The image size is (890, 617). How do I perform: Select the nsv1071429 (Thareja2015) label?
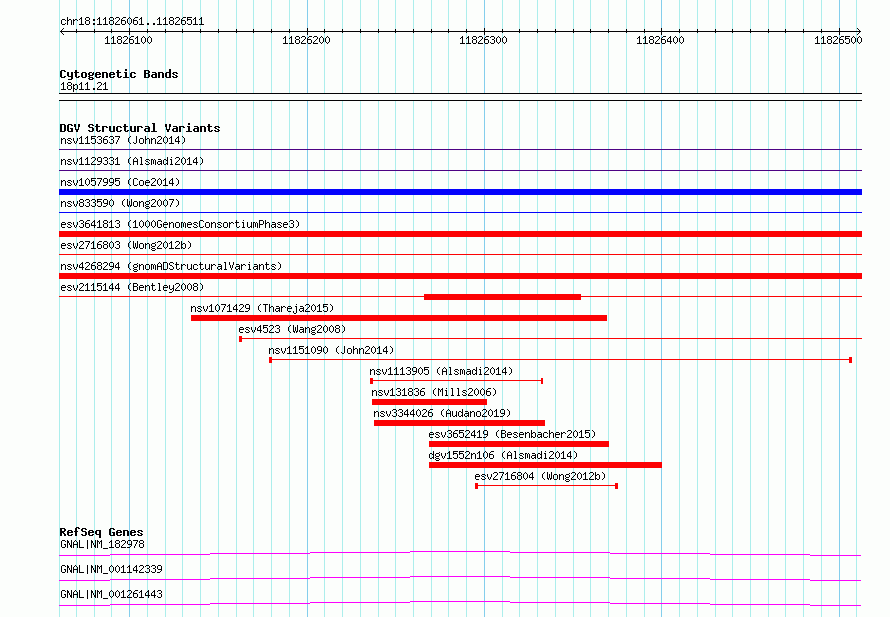262,308
